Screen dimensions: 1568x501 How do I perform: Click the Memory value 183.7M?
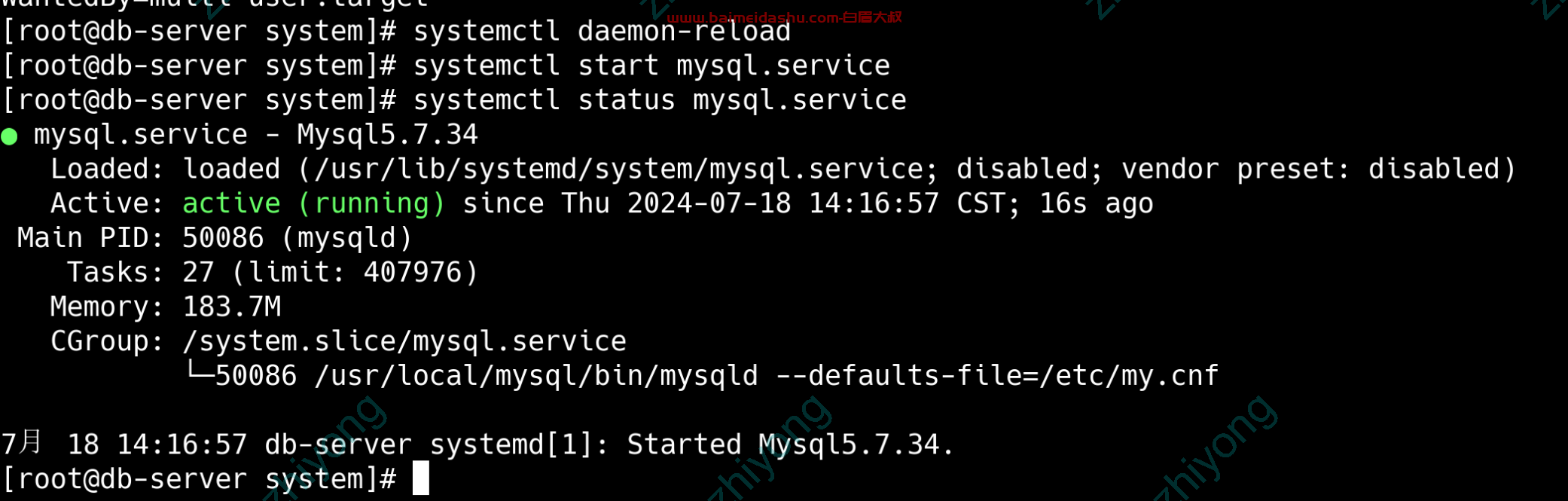point(232,307)
